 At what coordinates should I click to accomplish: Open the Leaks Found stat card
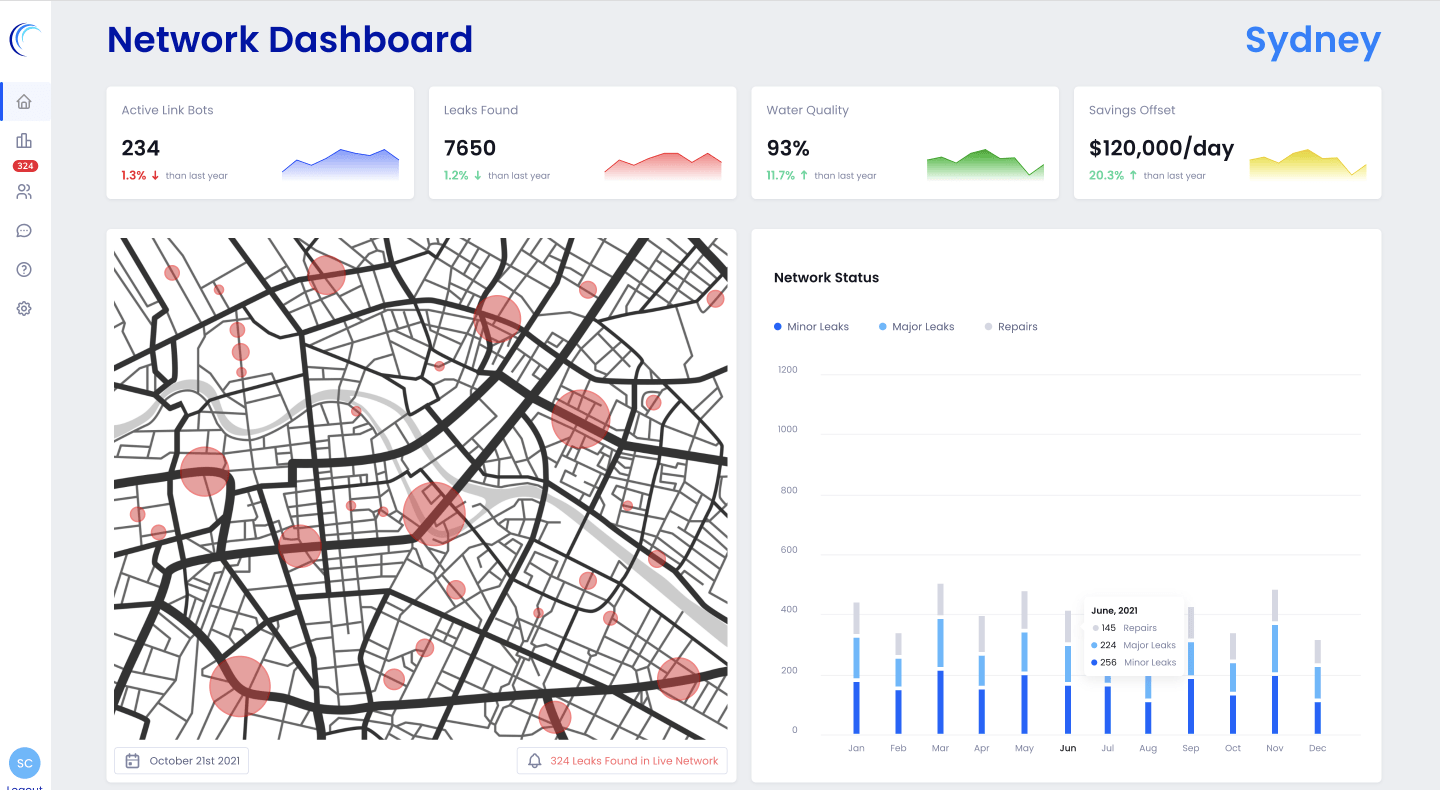[582, 142]
